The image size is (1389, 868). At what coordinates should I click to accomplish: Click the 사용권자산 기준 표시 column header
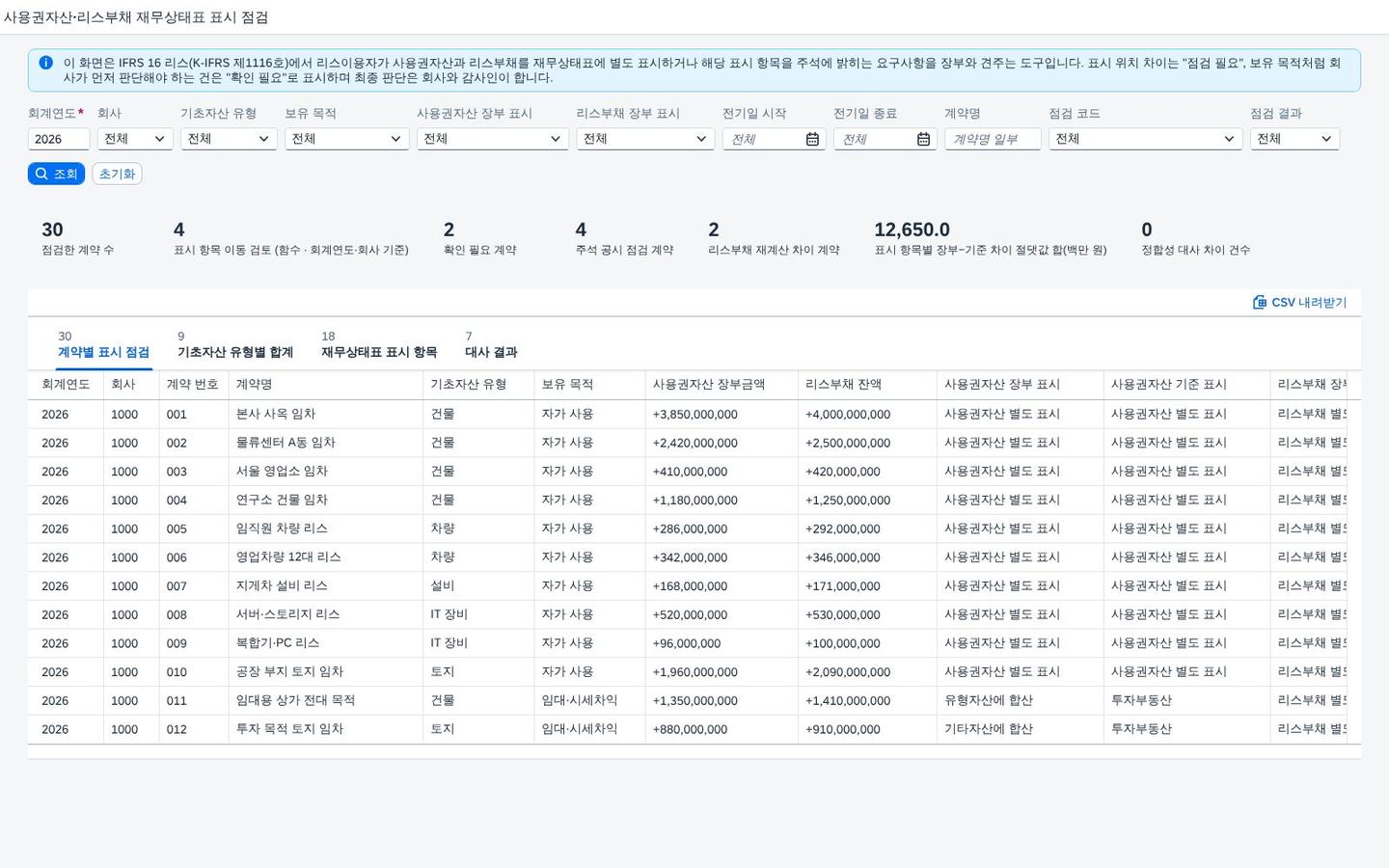point(1186,385)
